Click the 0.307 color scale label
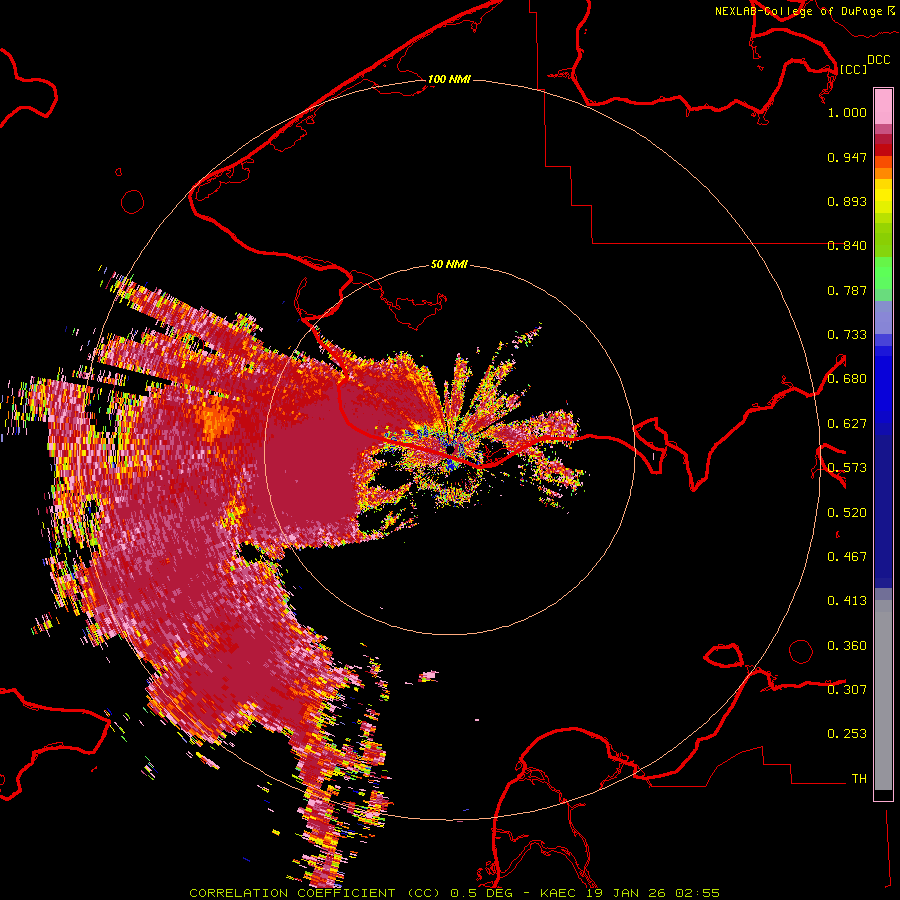This screenshot has height=900, width=900. 847,690
